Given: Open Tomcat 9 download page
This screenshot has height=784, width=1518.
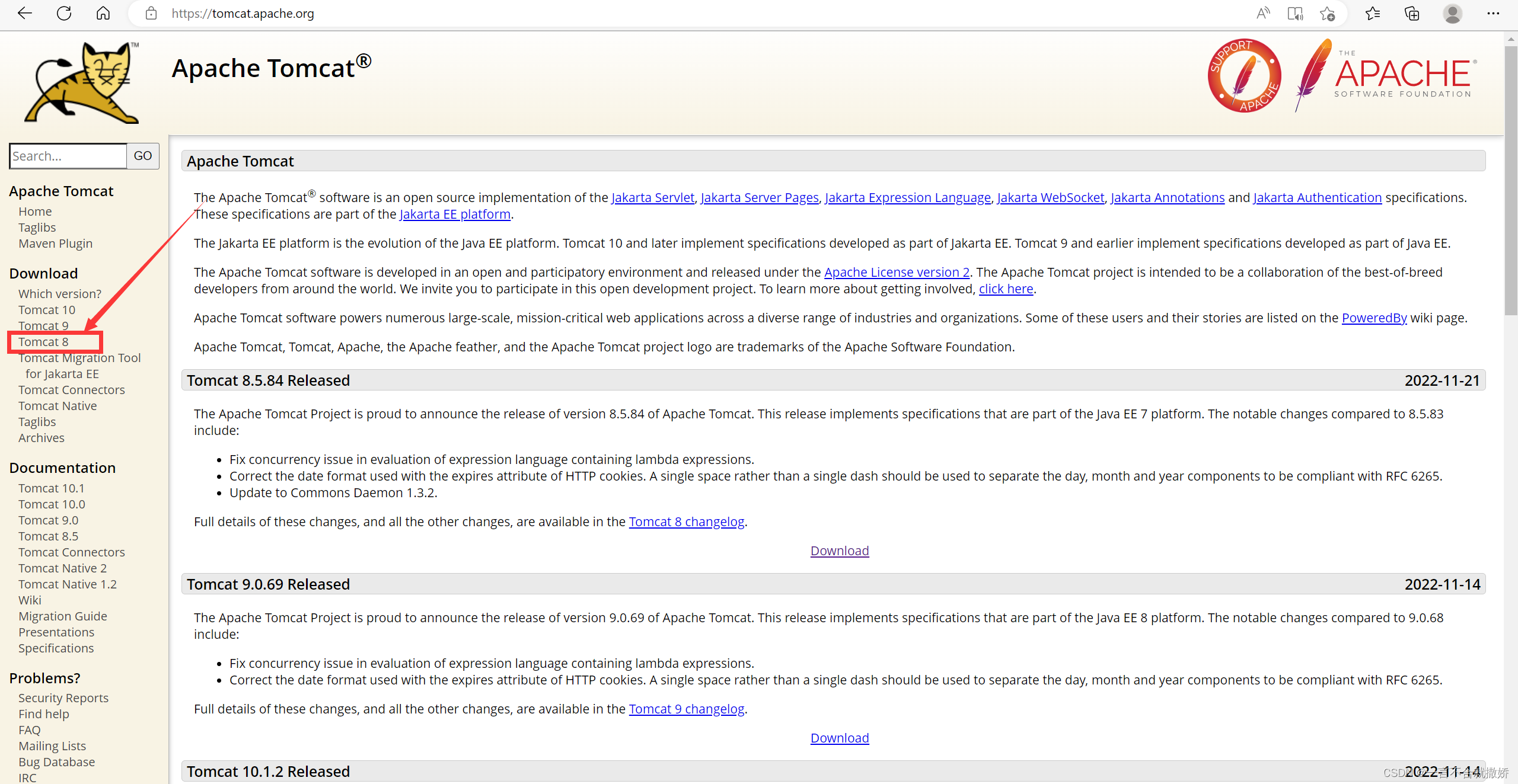Looking at the screenshot, I should 43,326.
